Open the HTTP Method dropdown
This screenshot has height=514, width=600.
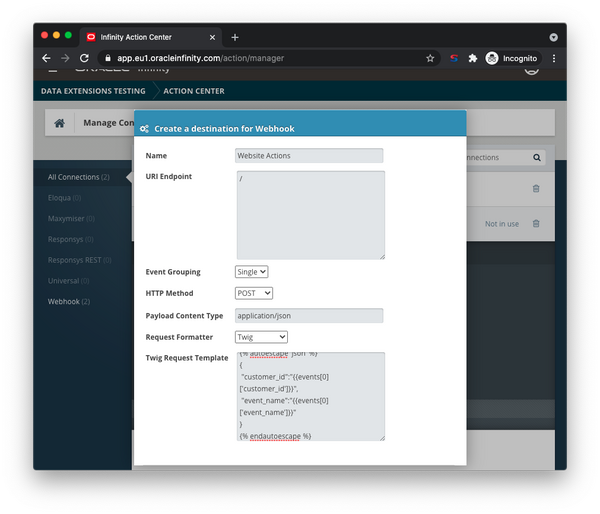254,293
